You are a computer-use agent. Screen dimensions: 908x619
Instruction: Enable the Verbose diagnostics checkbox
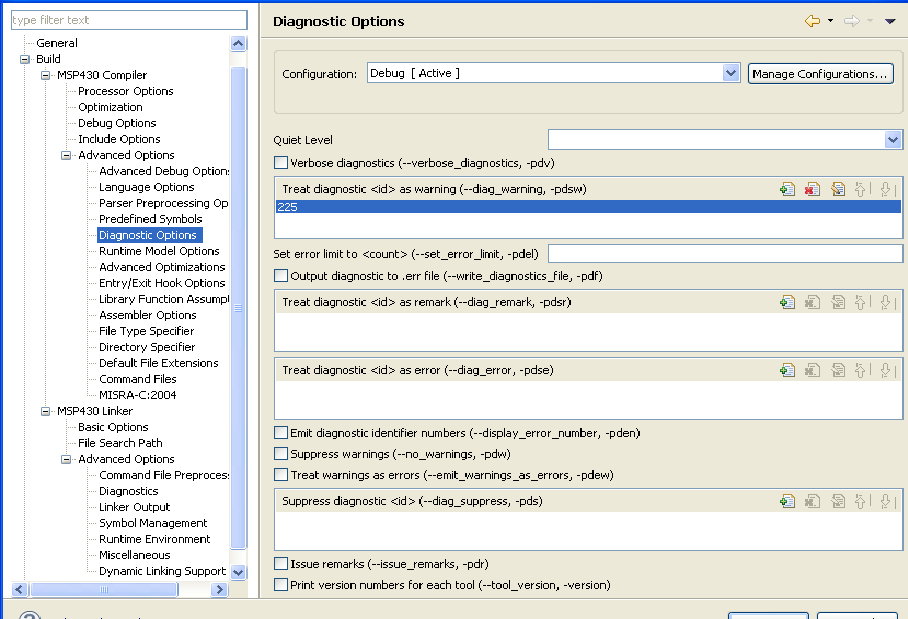pyautogui.click(x=281, y=162)
